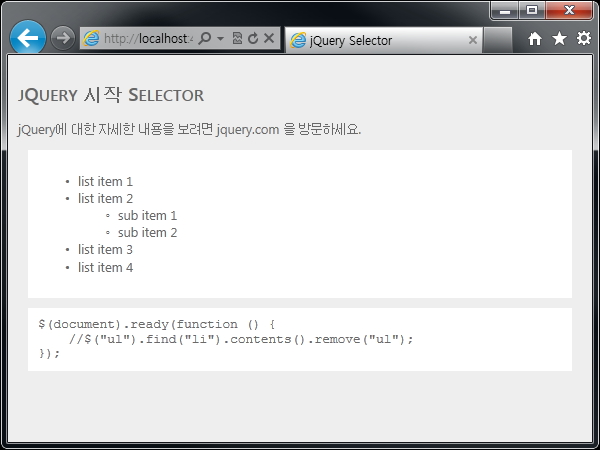Image resolution: width=600 pixels, height=450 pixels.
Task: Click 'list item 4' text
Action: click(105, 267)
